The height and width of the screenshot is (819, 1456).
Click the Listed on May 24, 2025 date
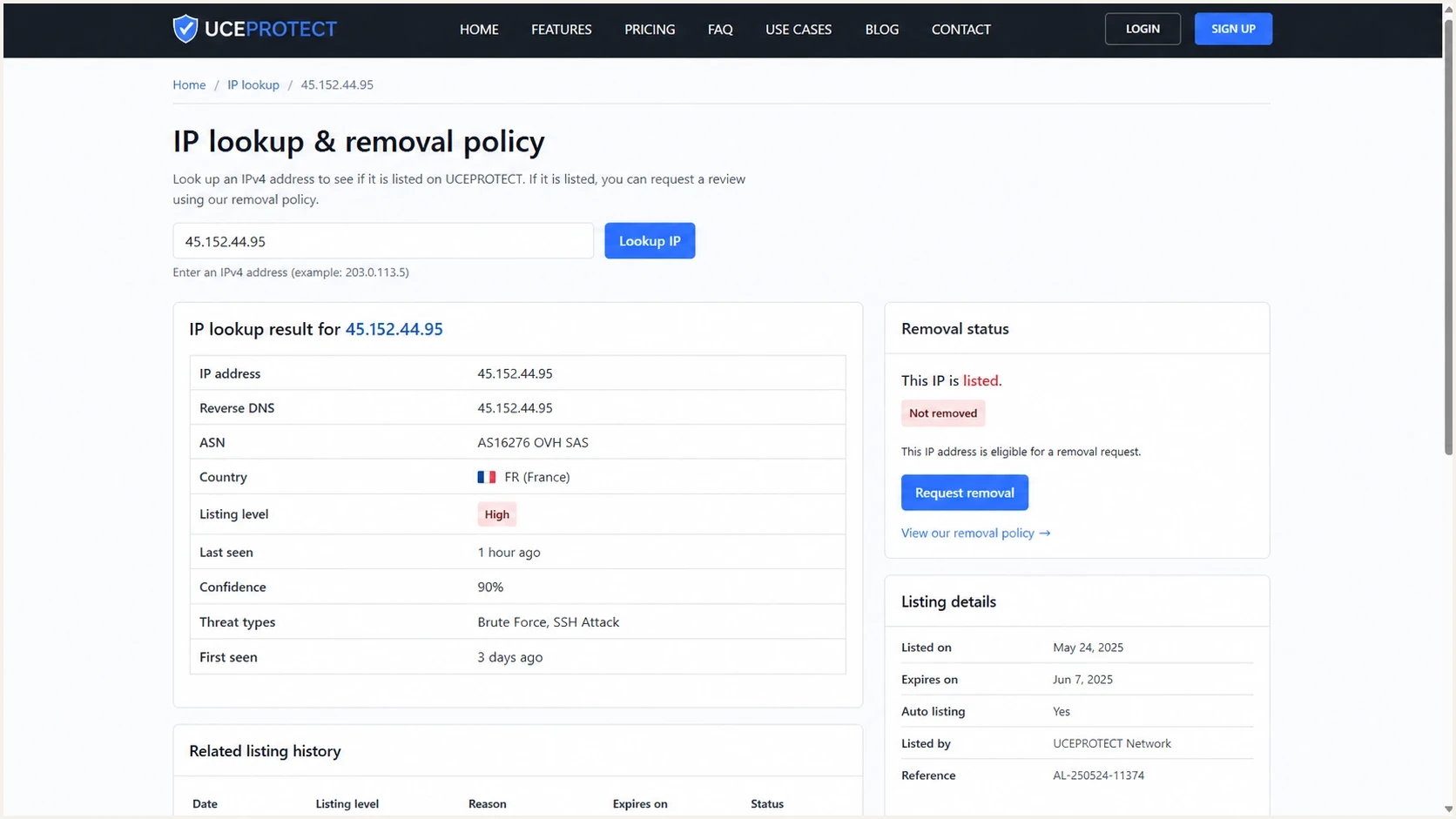pos(1088,648)
